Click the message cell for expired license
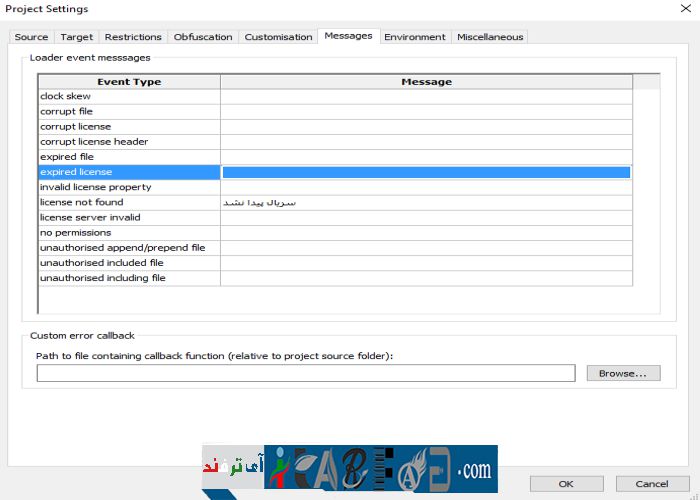 426,172
